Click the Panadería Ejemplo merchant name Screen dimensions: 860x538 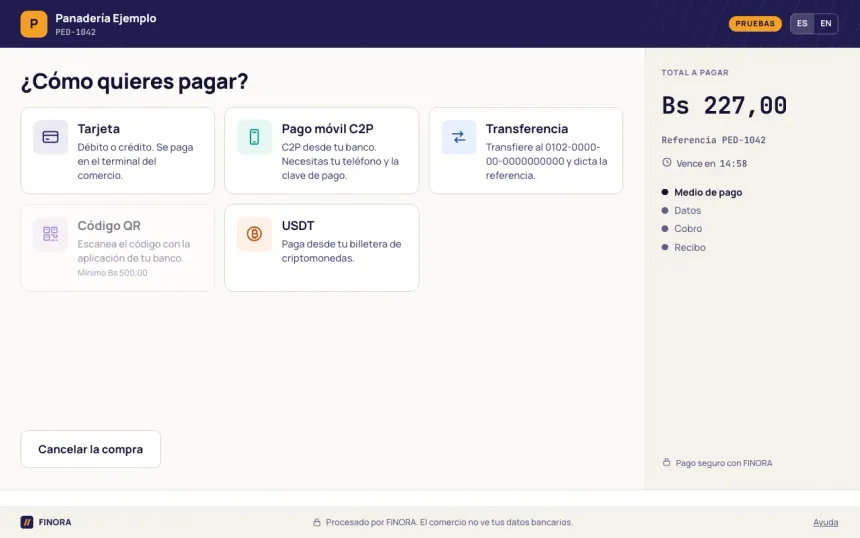pos(106,18)
